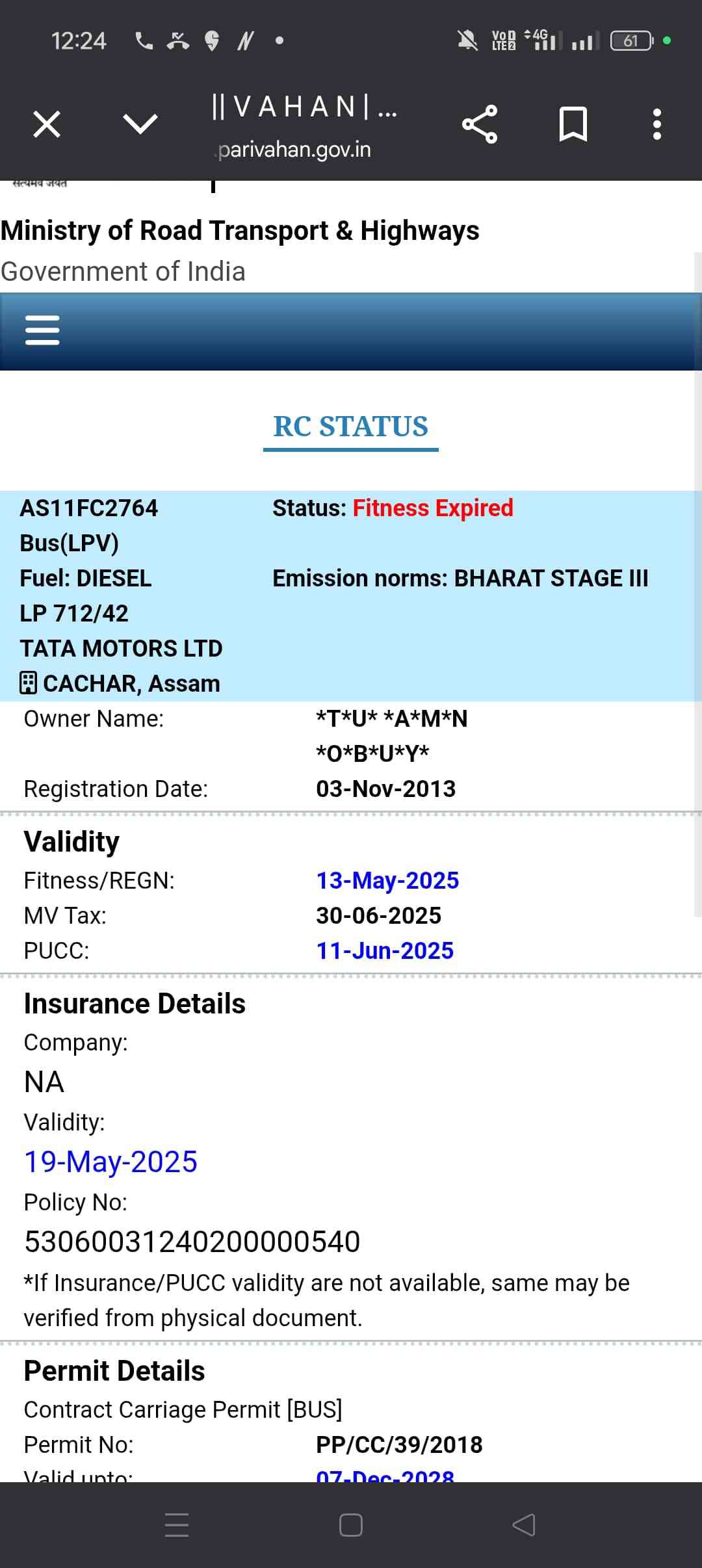The height and width of the screenshot is (1568, 702).
Task: Tap the parivahan.gov.in URL text
Action: tap(294, 150)
